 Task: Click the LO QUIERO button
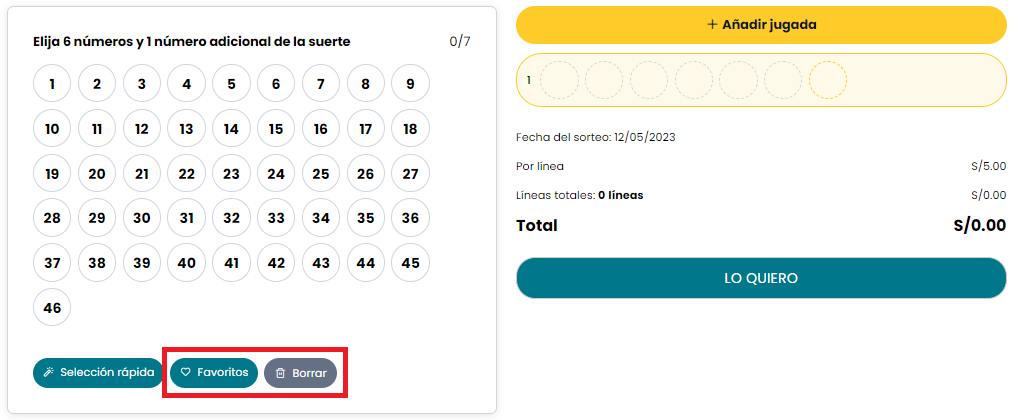(x=761, y=278)
